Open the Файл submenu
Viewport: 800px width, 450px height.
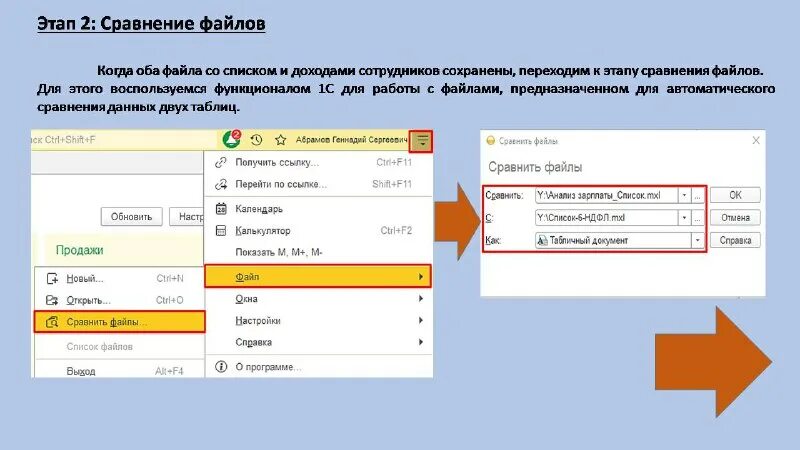point(318,277)
